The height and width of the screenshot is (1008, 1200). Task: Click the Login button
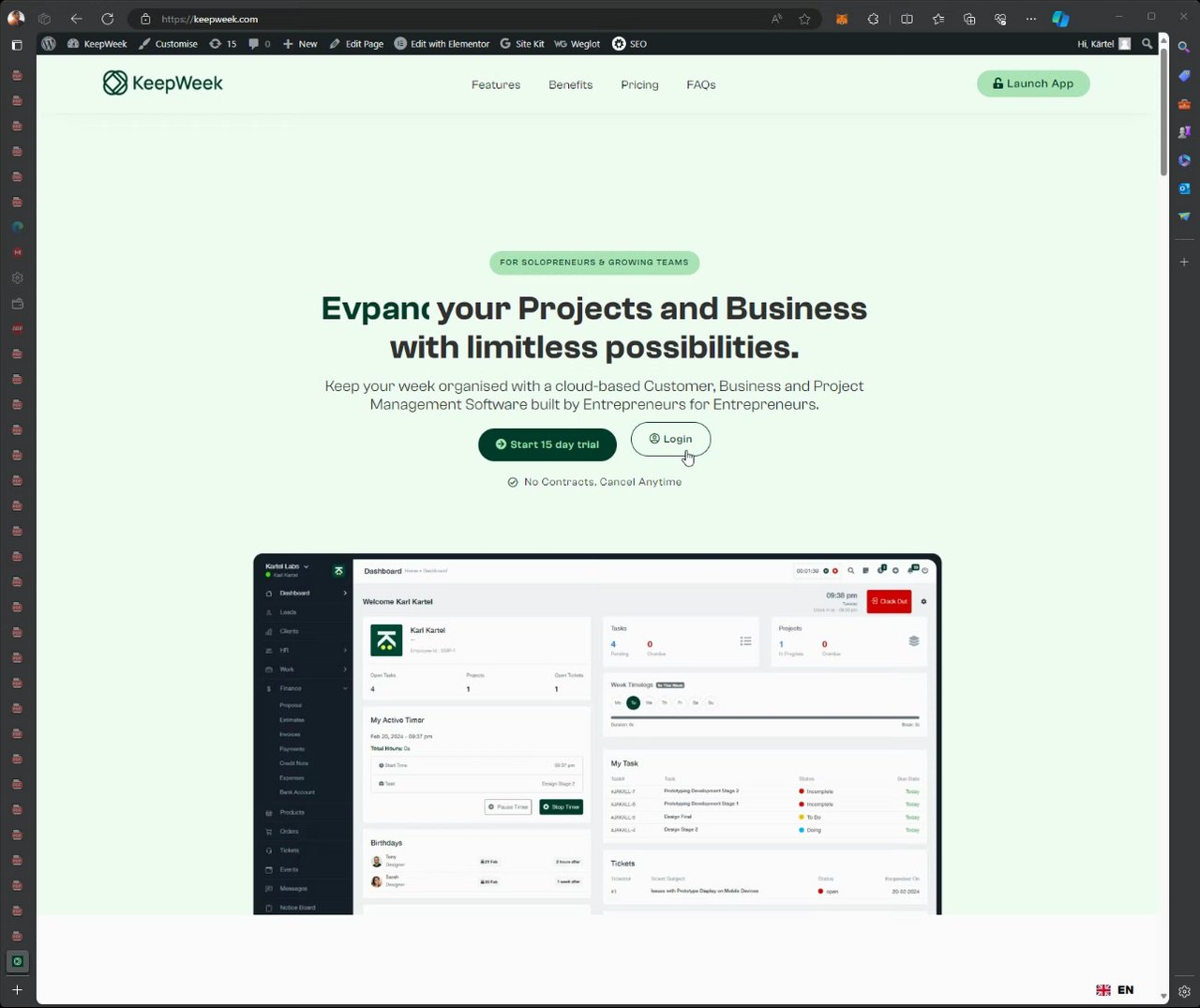(670, 439)
